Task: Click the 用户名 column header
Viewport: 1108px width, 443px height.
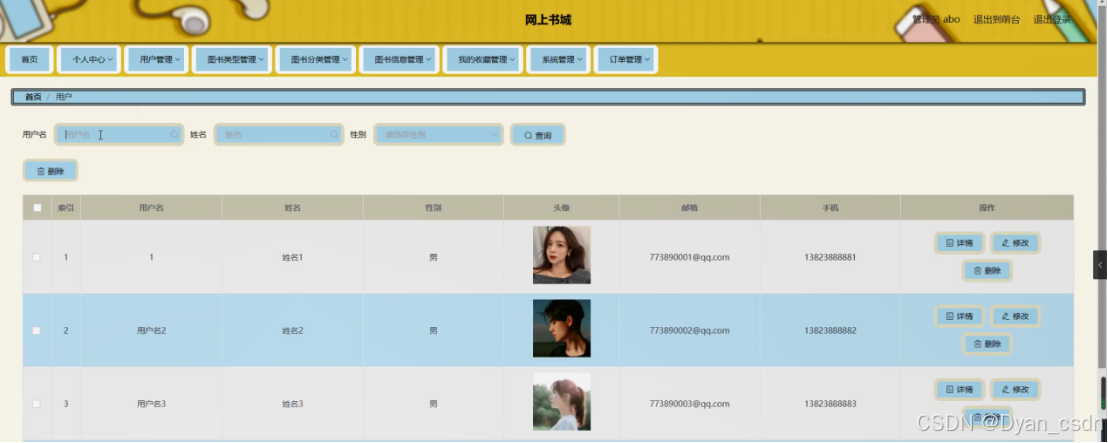Action: tap(151, 208)
